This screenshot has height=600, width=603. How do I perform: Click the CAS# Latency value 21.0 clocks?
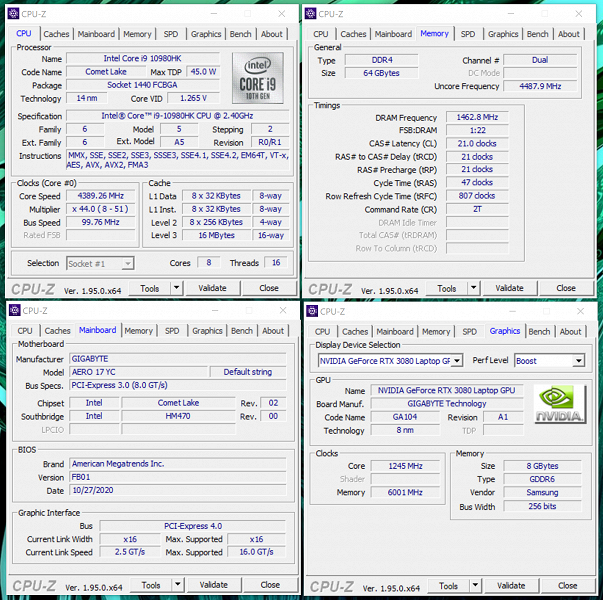[477, 143]
